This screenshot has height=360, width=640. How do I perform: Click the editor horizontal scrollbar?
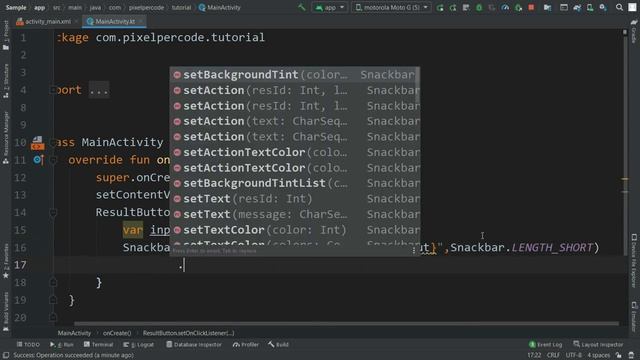(x=346, y=324)
